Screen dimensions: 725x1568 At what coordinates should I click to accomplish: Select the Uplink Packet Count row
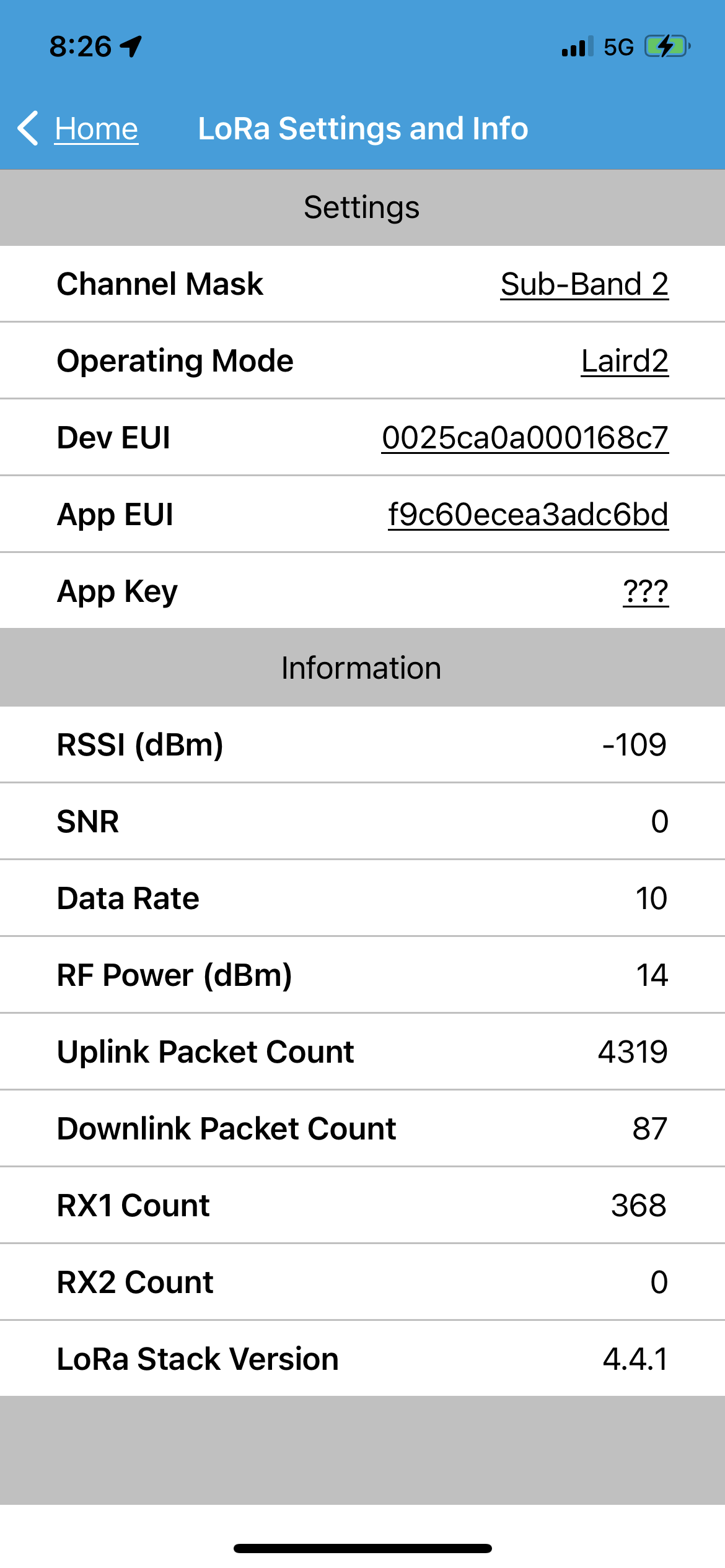coord(362,1052)
